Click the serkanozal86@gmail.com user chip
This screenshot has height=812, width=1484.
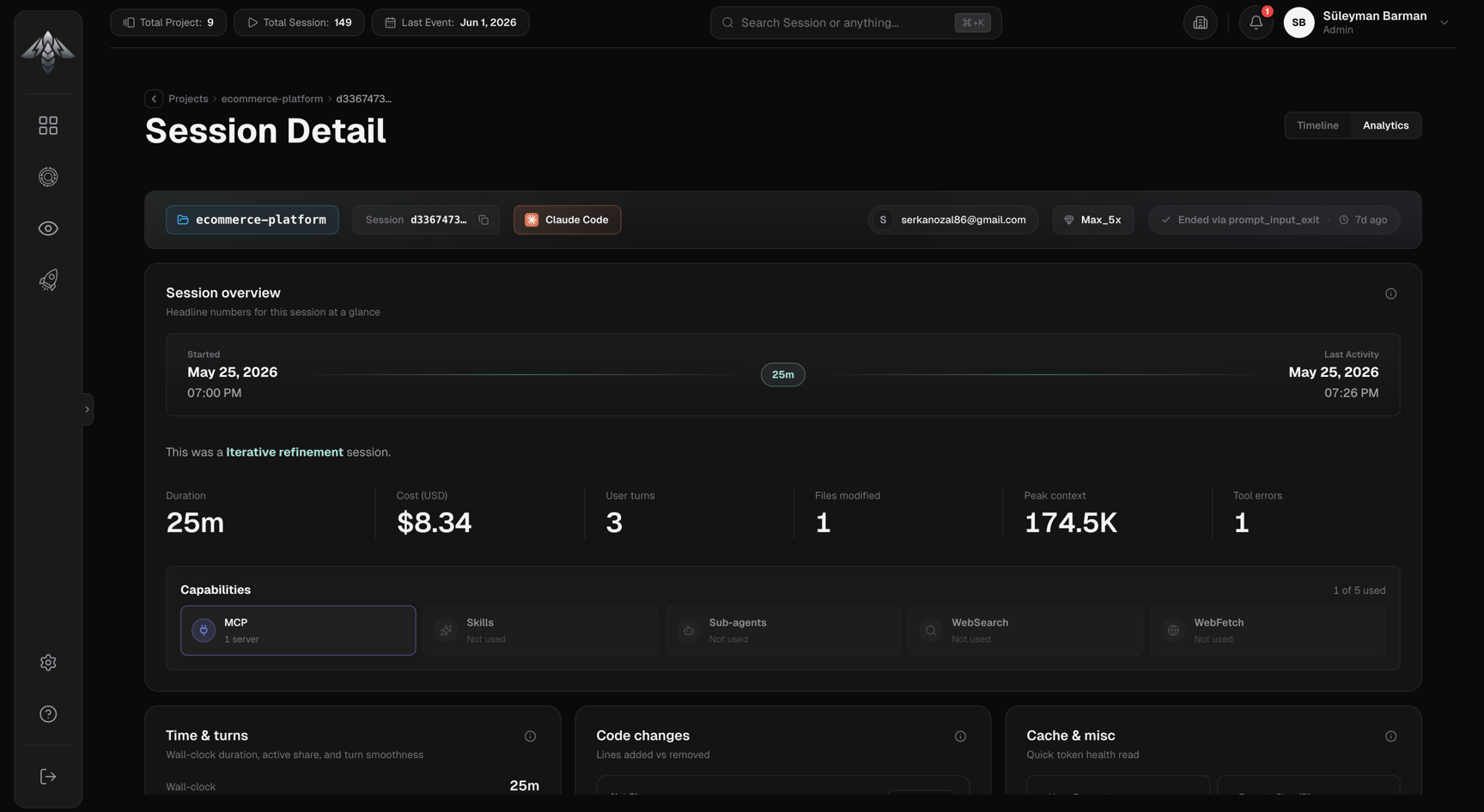point(952,220)
